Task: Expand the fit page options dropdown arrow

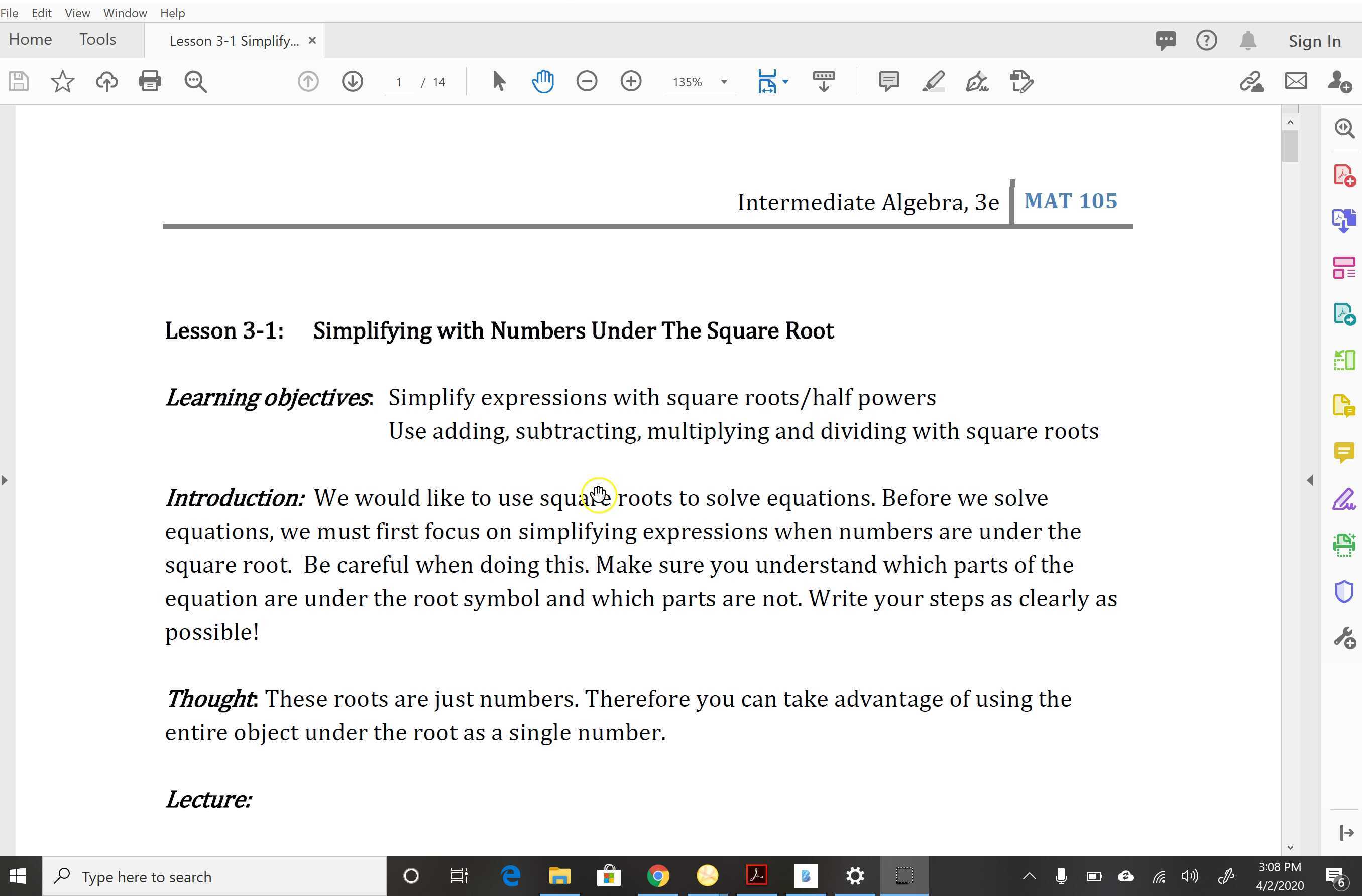Action: pos(786,82)
